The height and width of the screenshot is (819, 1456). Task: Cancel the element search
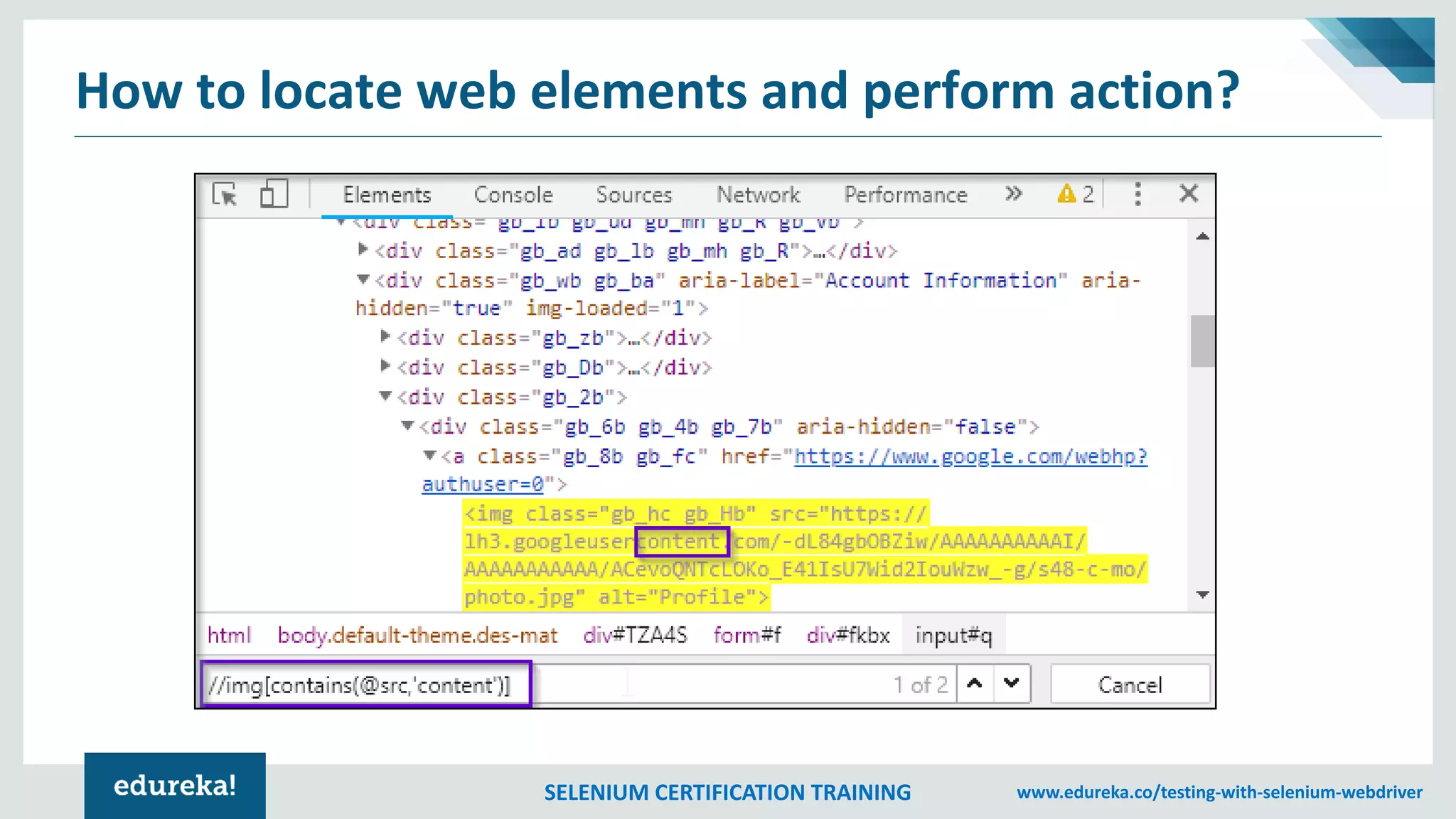(x=1130, y=685)
